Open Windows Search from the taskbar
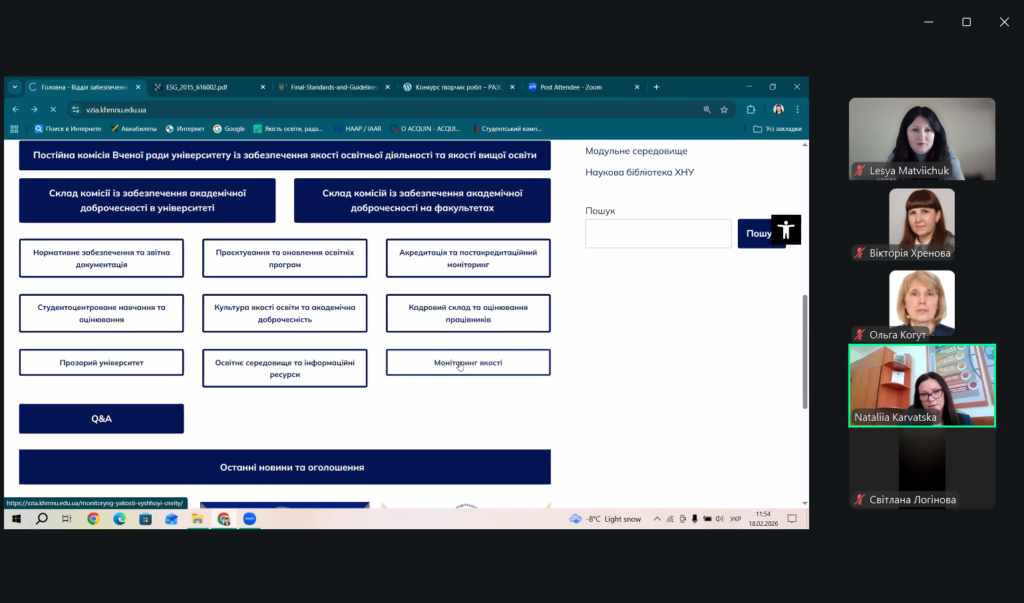1024x603 pixels. 41,519
